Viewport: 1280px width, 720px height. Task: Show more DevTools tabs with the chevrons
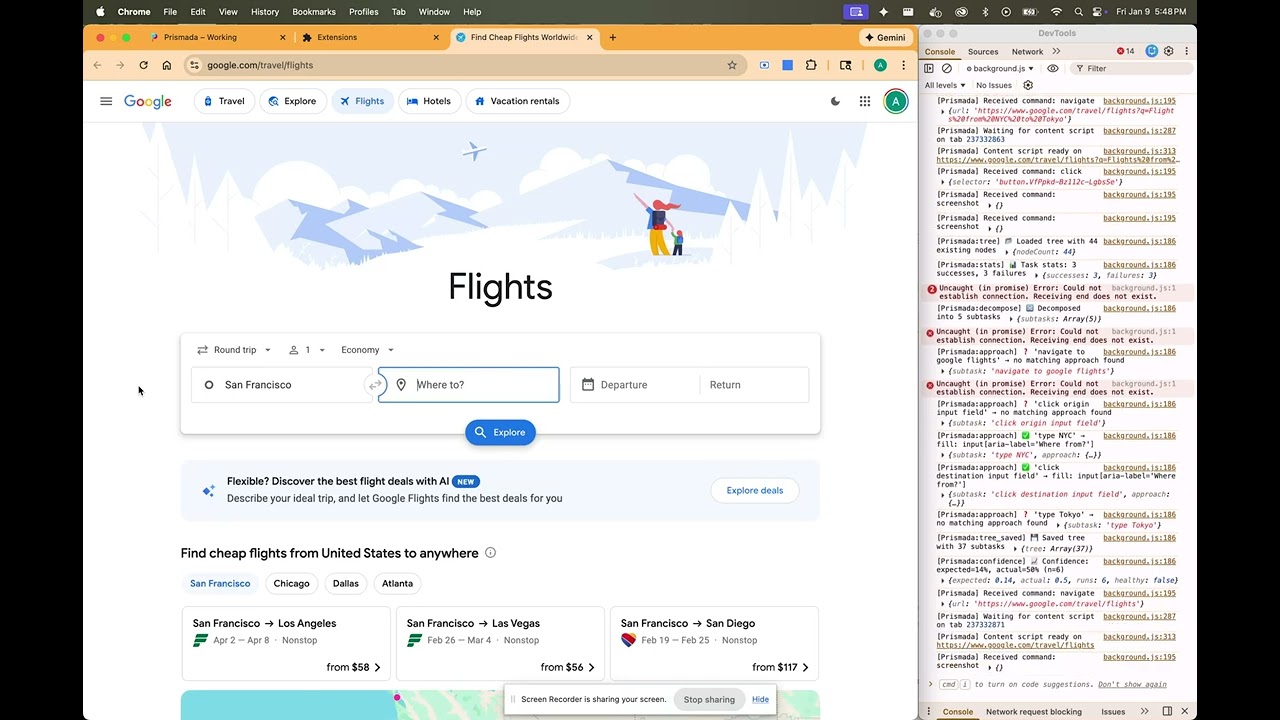tap(1057, 51)
